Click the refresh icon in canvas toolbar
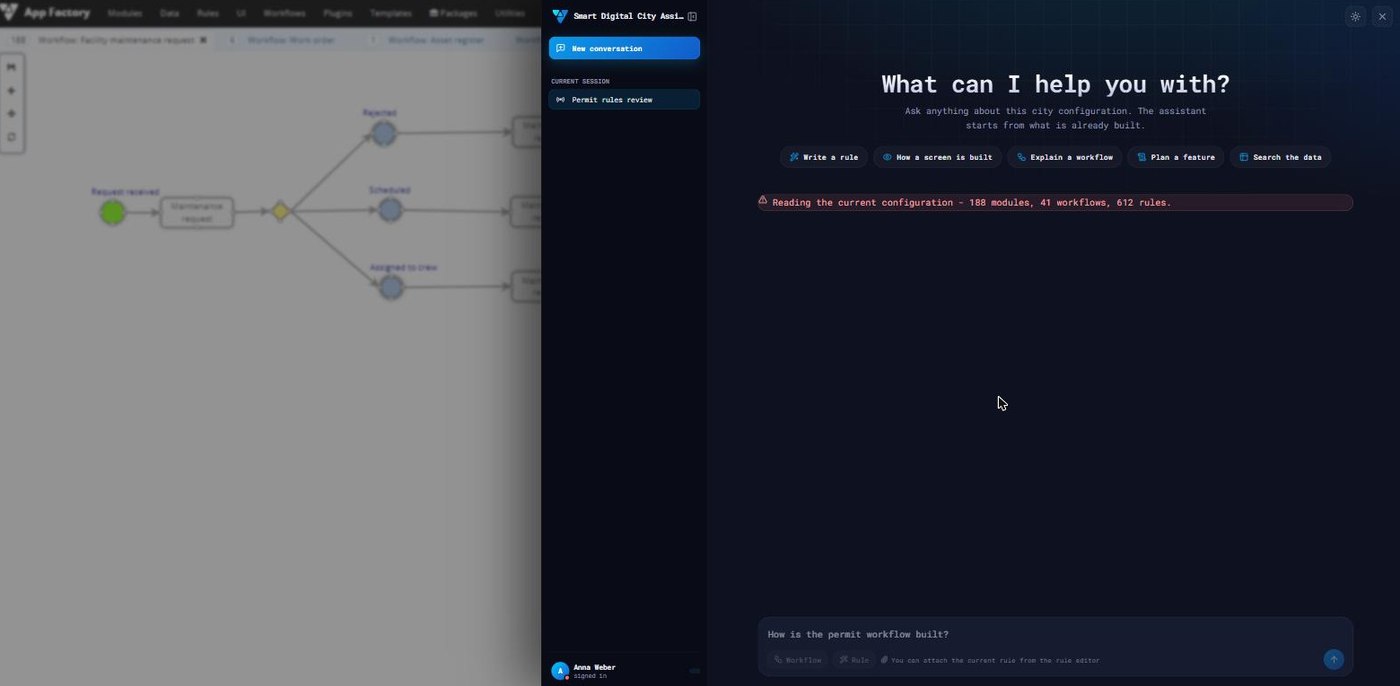 [x=11, y=137]
